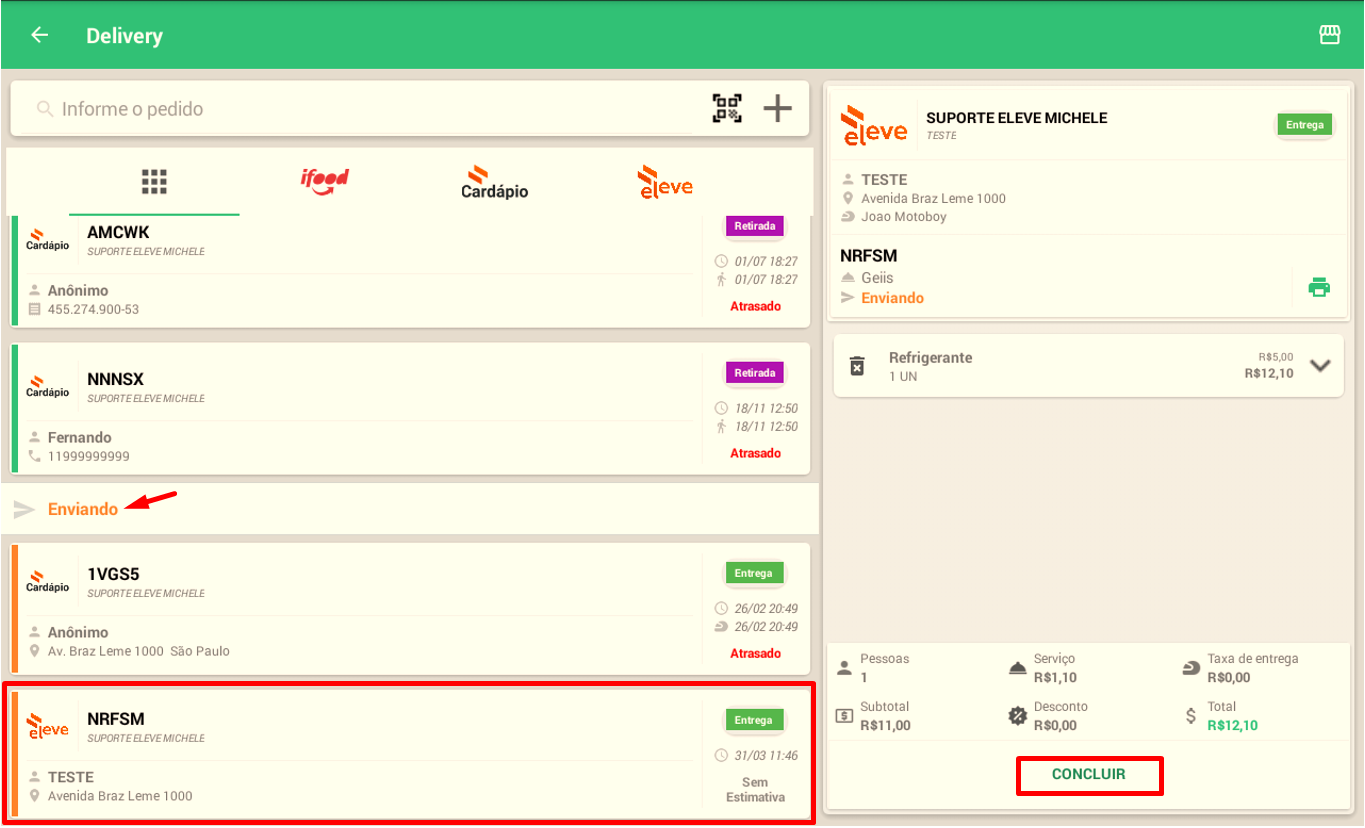The width and height of the screenshot is (1365, 828).
Task: Expand the Refrigerante item chevron
Action: point(1321,365)
